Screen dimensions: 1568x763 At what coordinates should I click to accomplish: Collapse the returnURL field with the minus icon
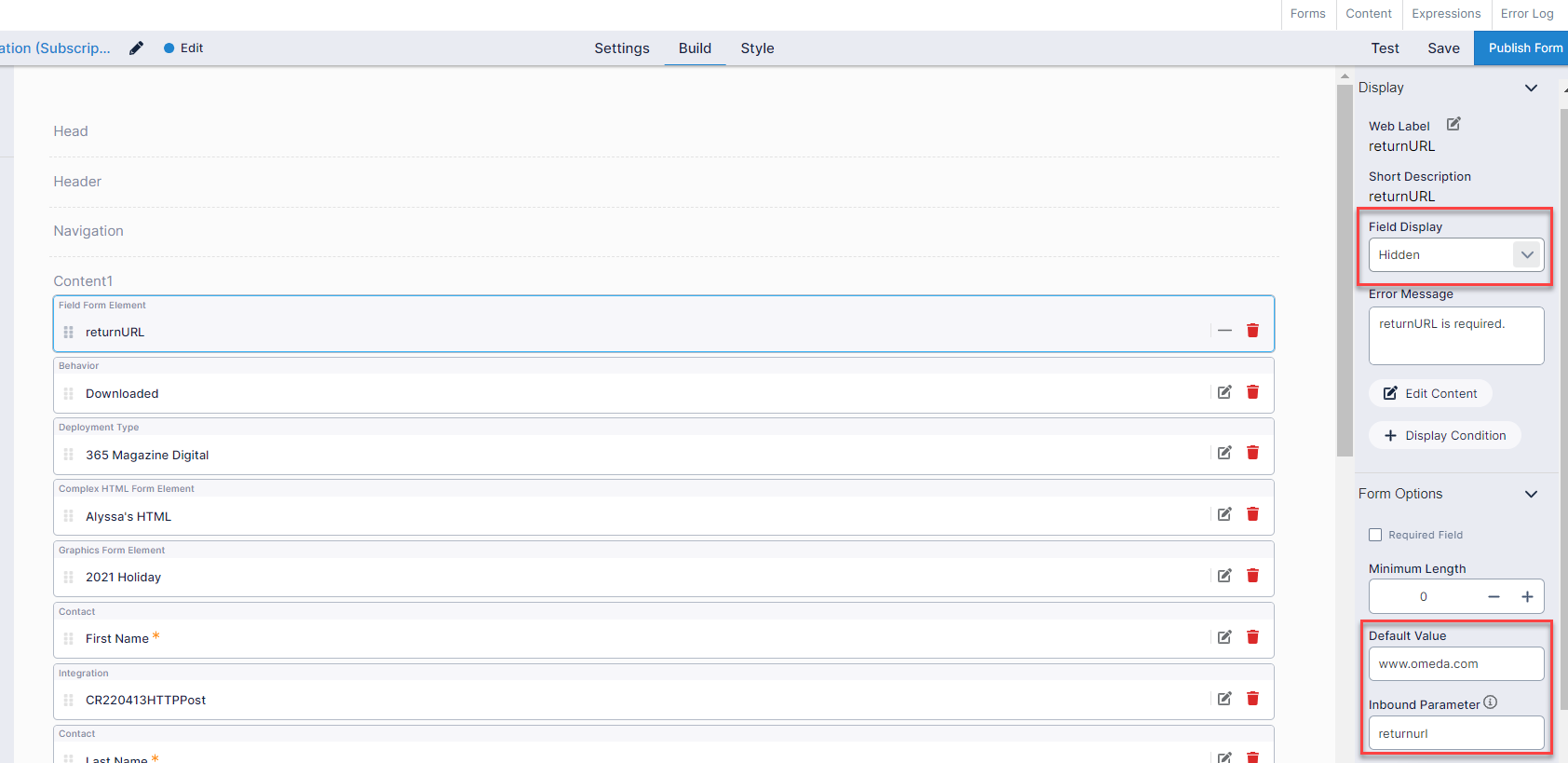tap(1224, 331)
